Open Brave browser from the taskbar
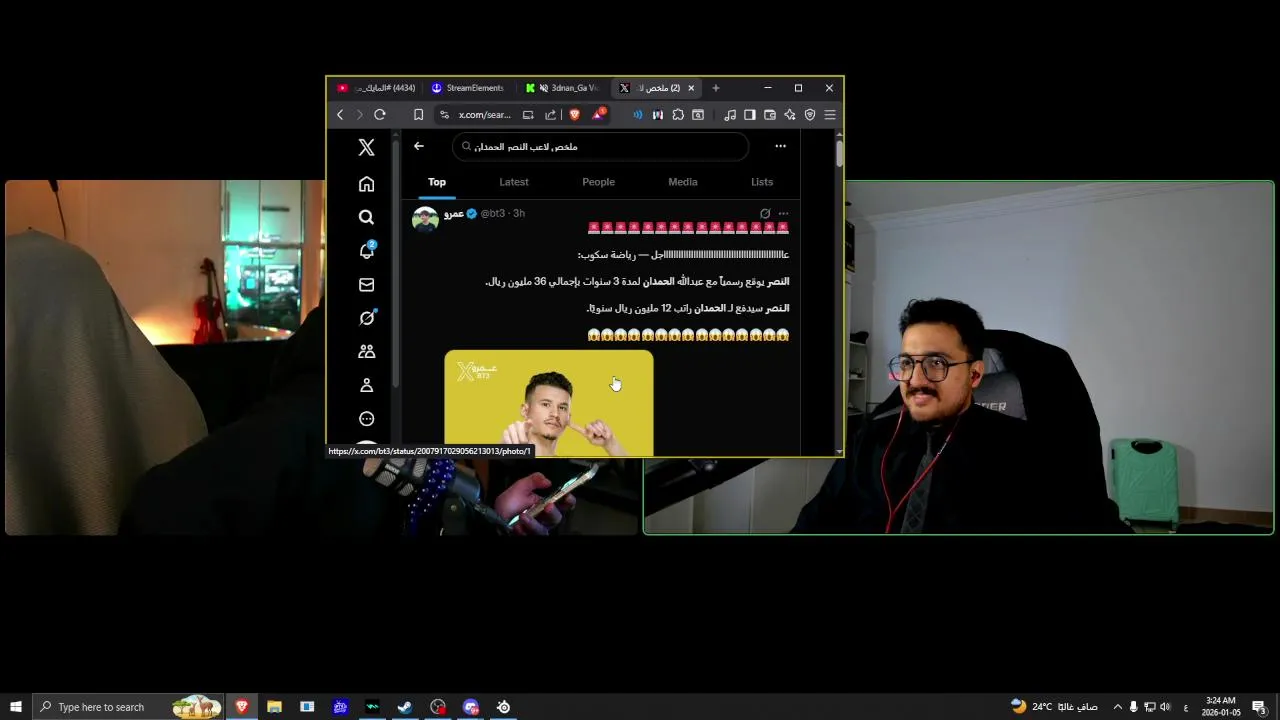Image resolution: width=1280 pixels, height=720 pixels. [x=241, y=707]
